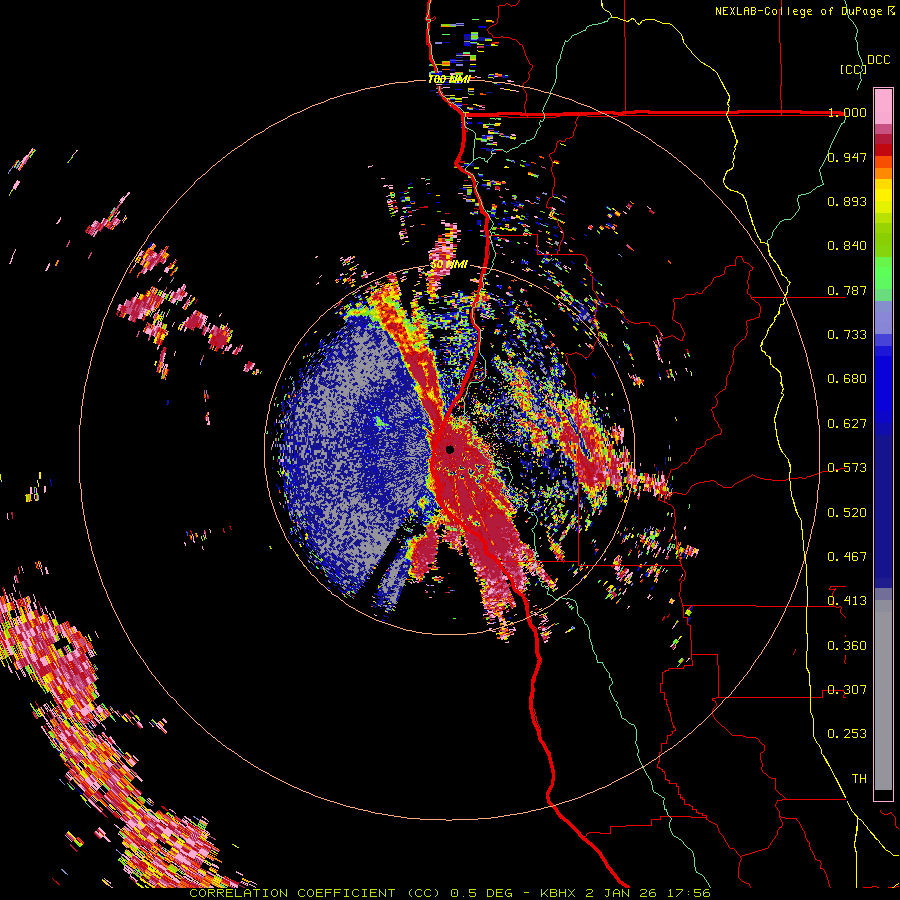Click the 50 NMI range ring label
Image resolution: width=900 pixels, height=900 pixels.
(449, 265)
